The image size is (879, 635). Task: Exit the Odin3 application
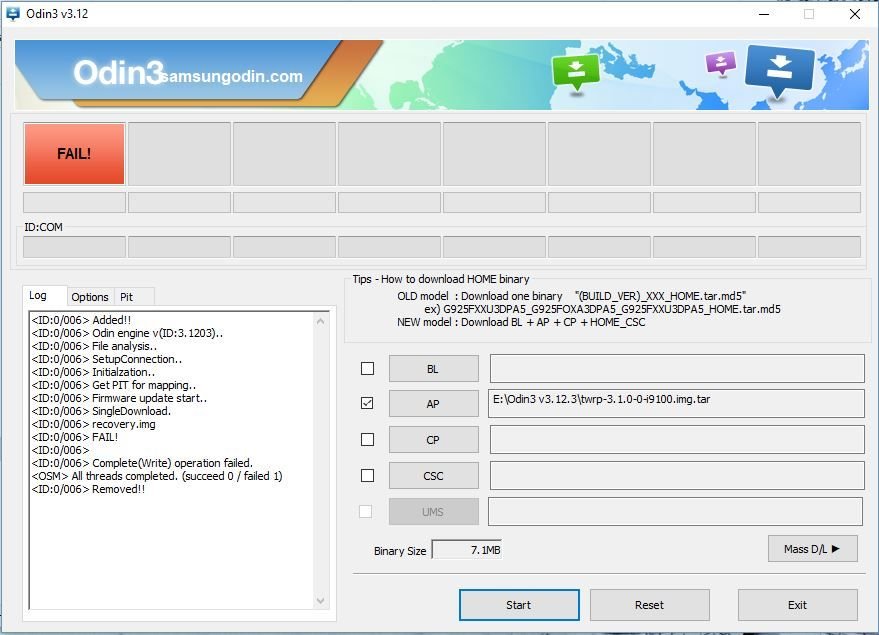click(797, 605)
